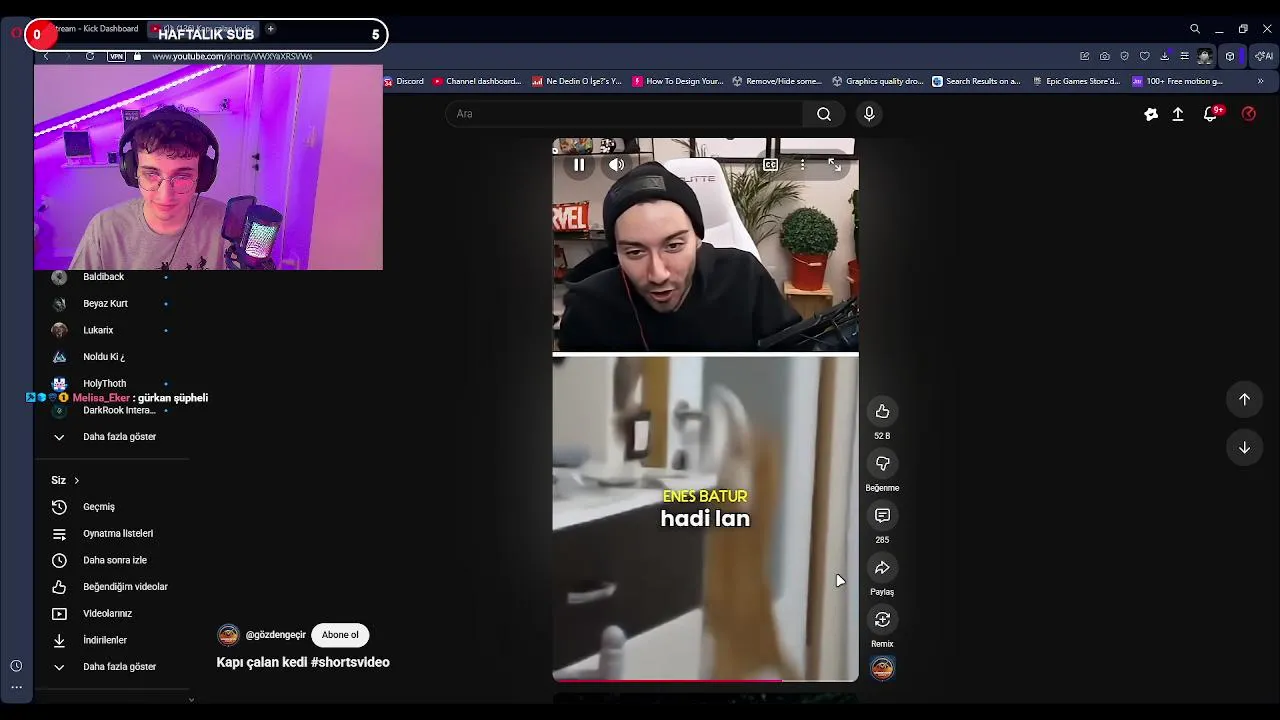Image resolution: width=1280 pixels, height=720 pixels.
Task: Open the Remove/Hide some bookmark
Action: click(x=777, y=81)
